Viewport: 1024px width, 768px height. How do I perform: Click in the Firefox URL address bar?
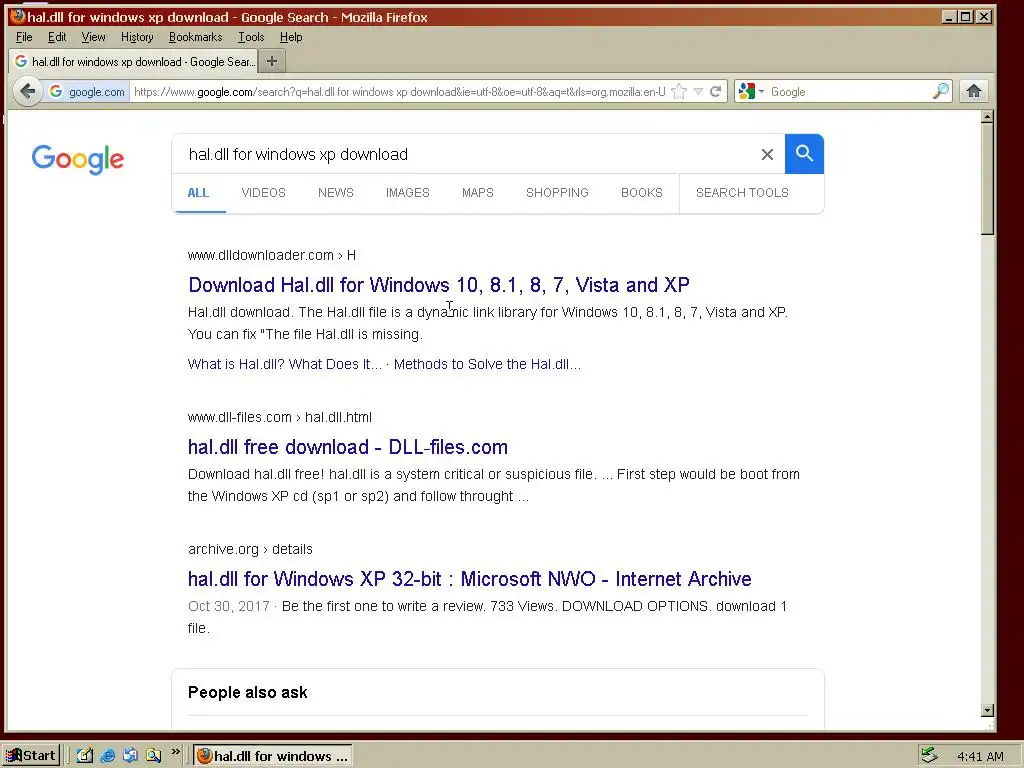pos(400,91)
